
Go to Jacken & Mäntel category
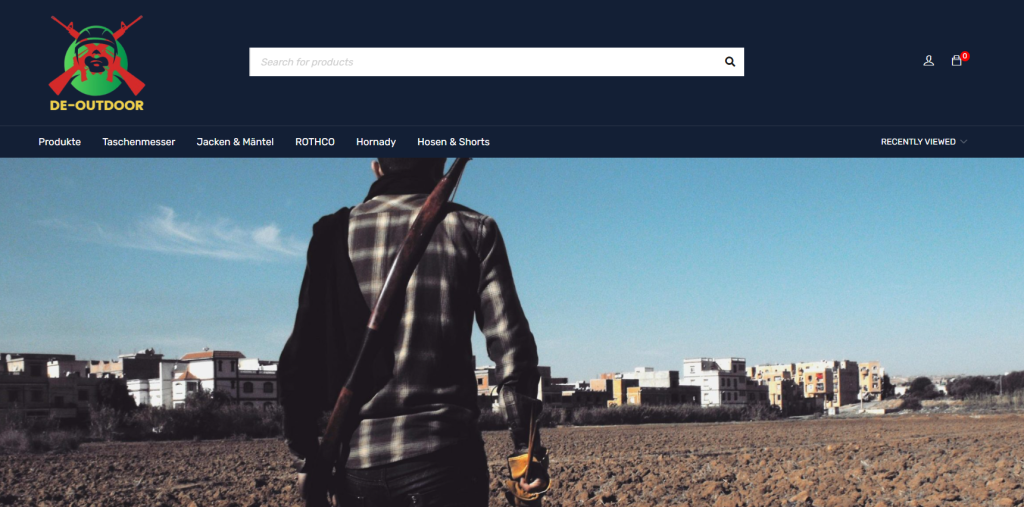coord(235,142)
